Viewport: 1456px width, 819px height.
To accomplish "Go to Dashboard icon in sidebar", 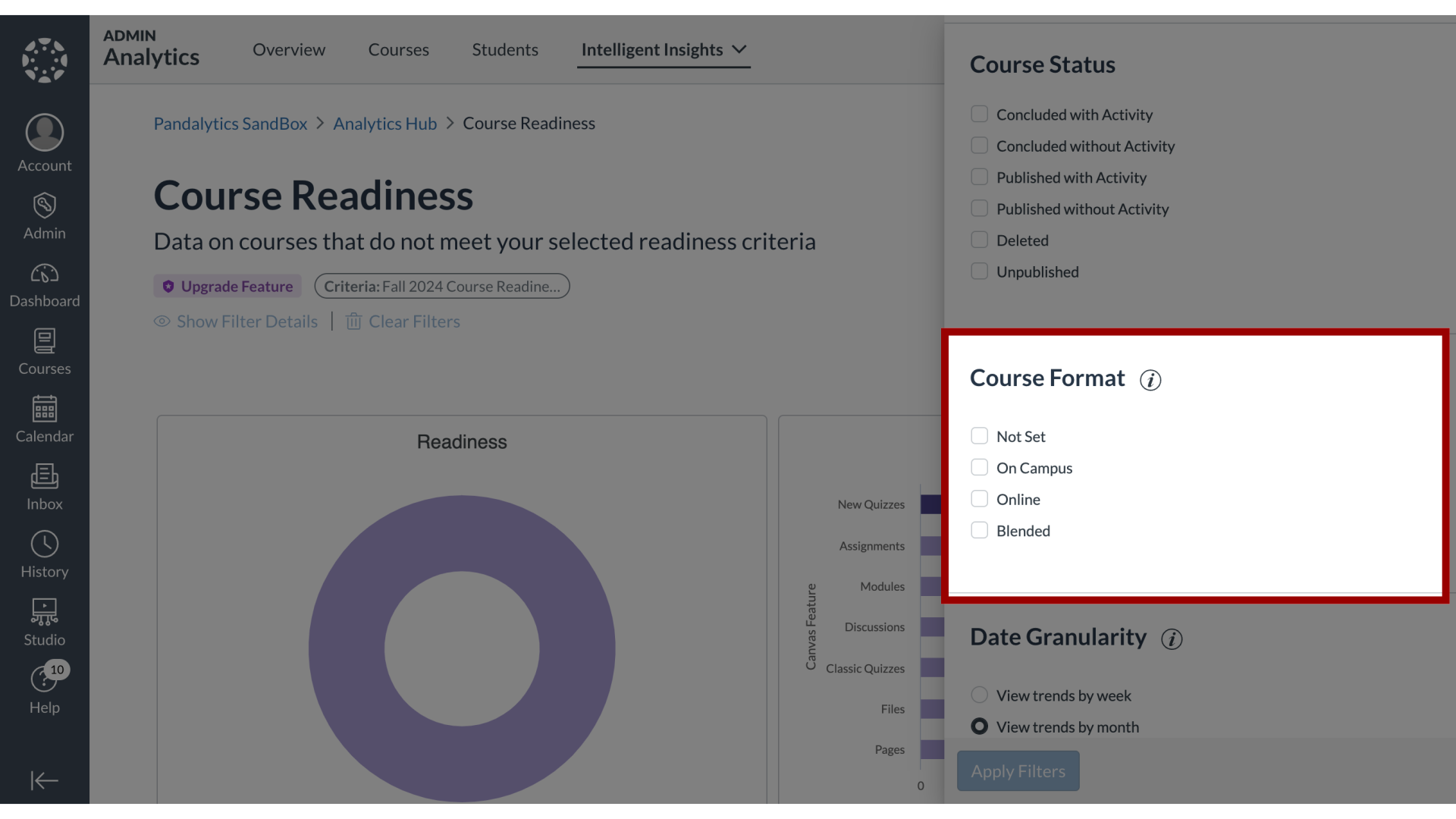I will (44, 273).
